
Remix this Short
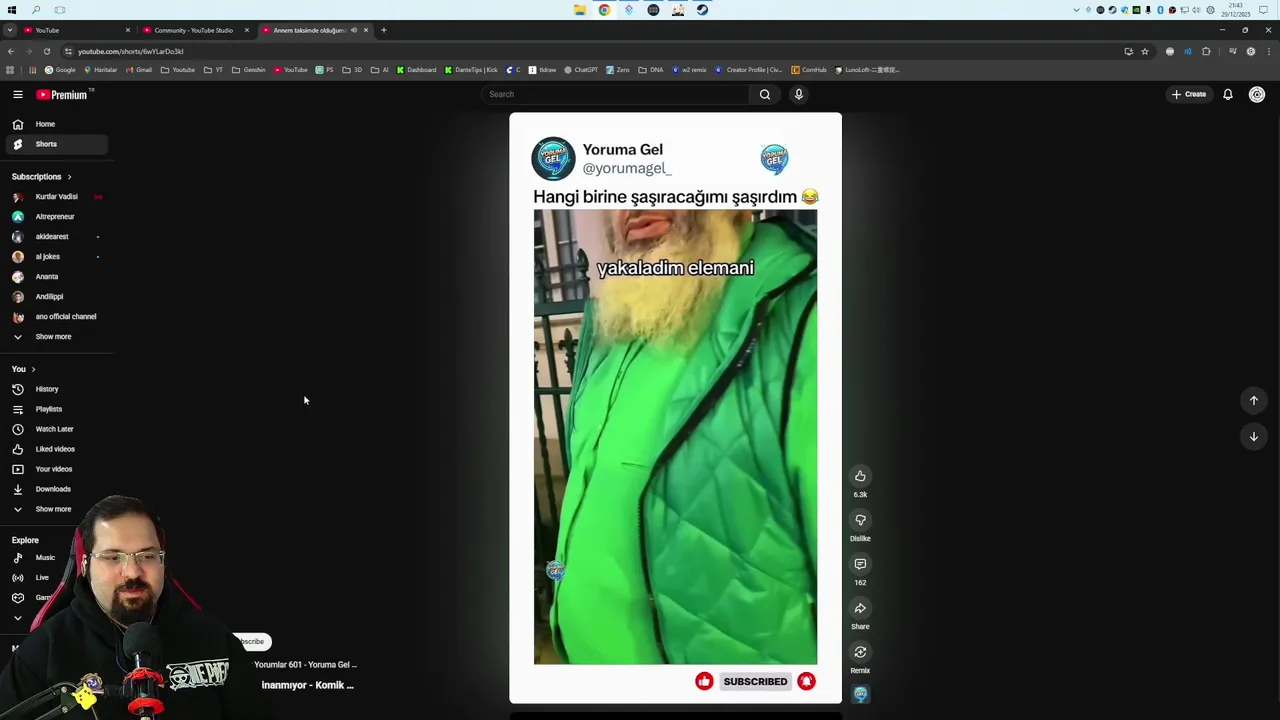(860, 653)
